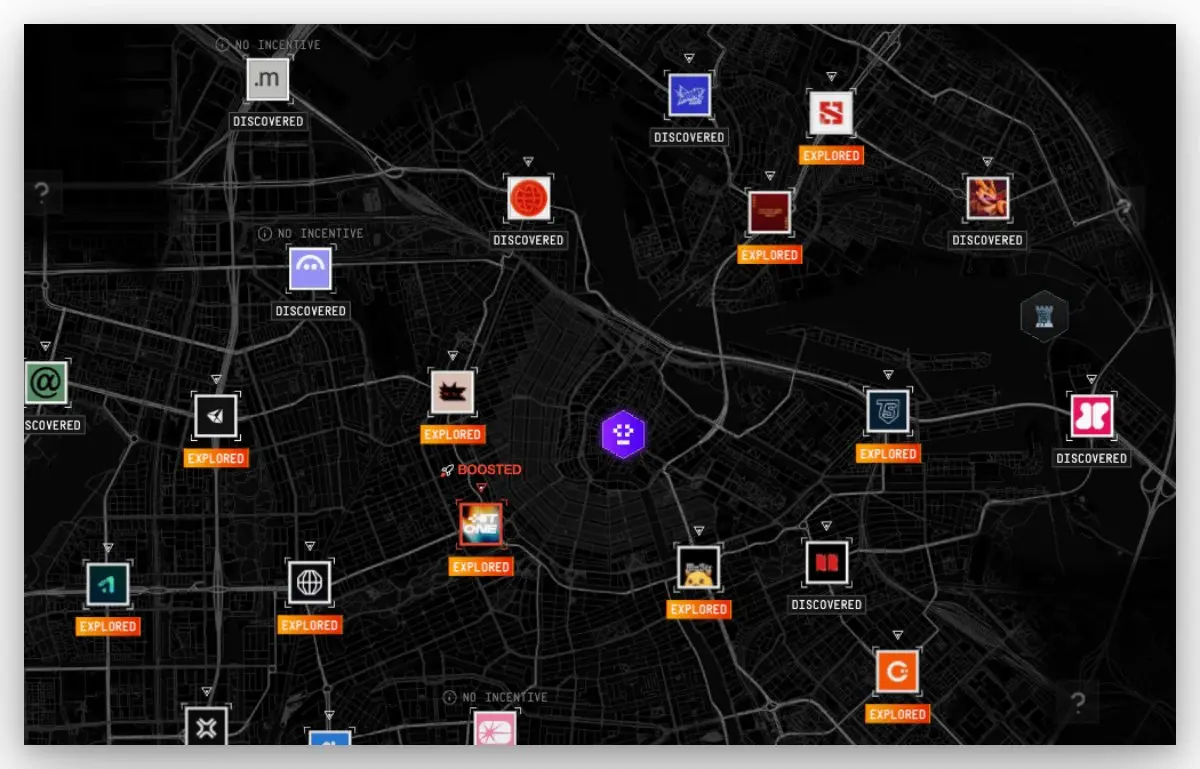Click EXPLORED label under paper plane marker
This screenshot has width=1200, height=769.
point(216,458)
